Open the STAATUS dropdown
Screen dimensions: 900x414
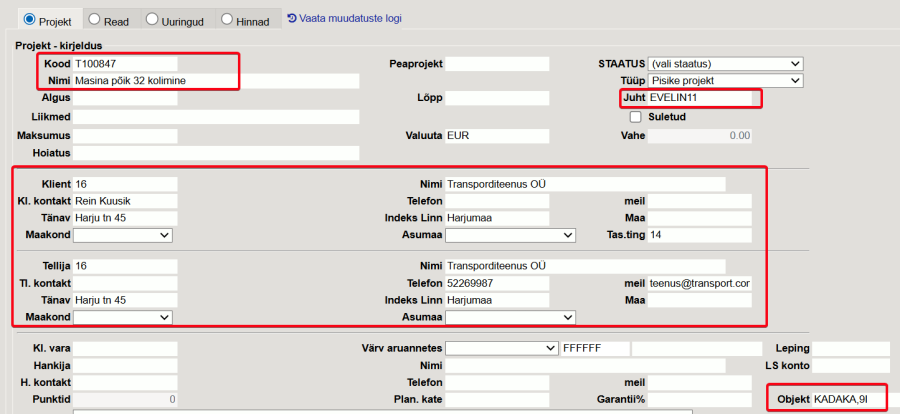click(725, 64)
